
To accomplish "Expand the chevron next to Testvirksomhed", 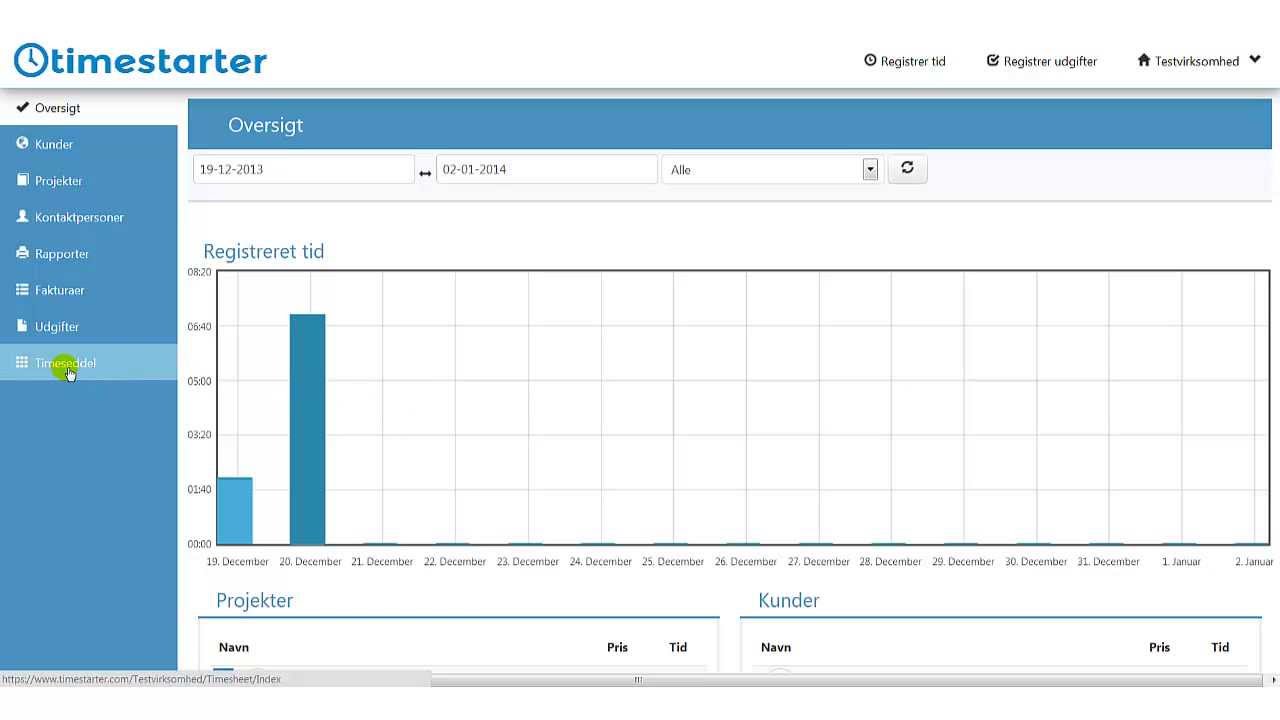I will pos(1255,60).
